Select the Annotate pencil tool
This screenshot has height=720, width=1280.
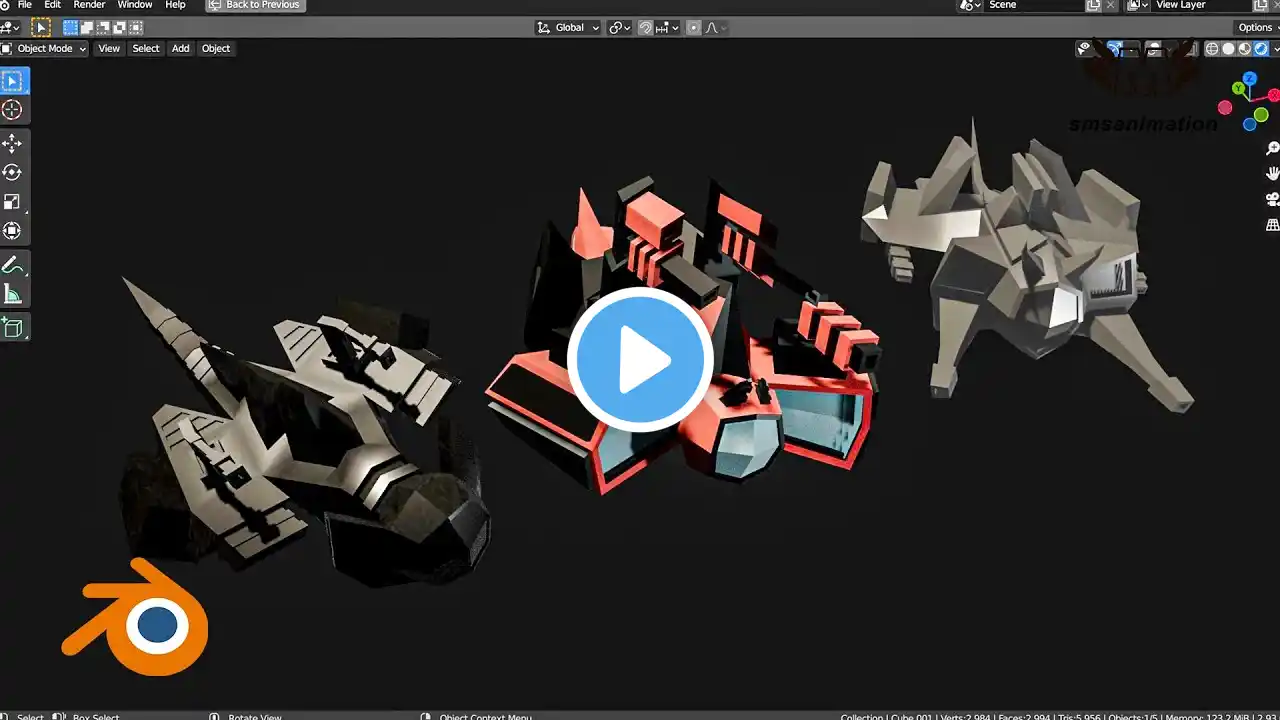(x=13, y=265)
